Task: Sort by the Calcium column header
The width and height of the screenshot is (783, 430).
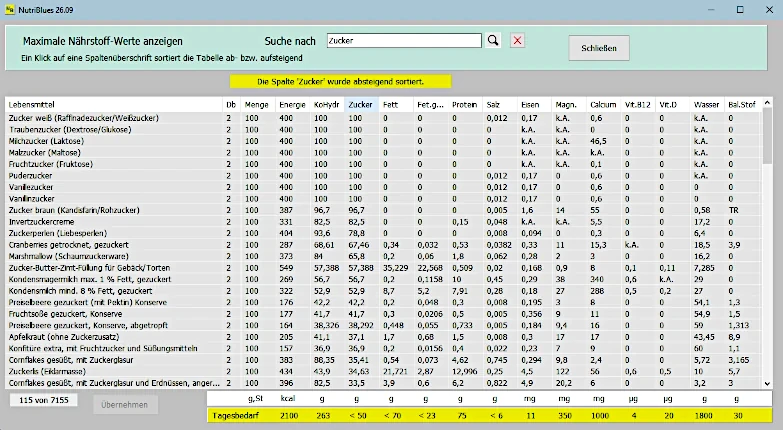Action: click(x=603, y=104)
